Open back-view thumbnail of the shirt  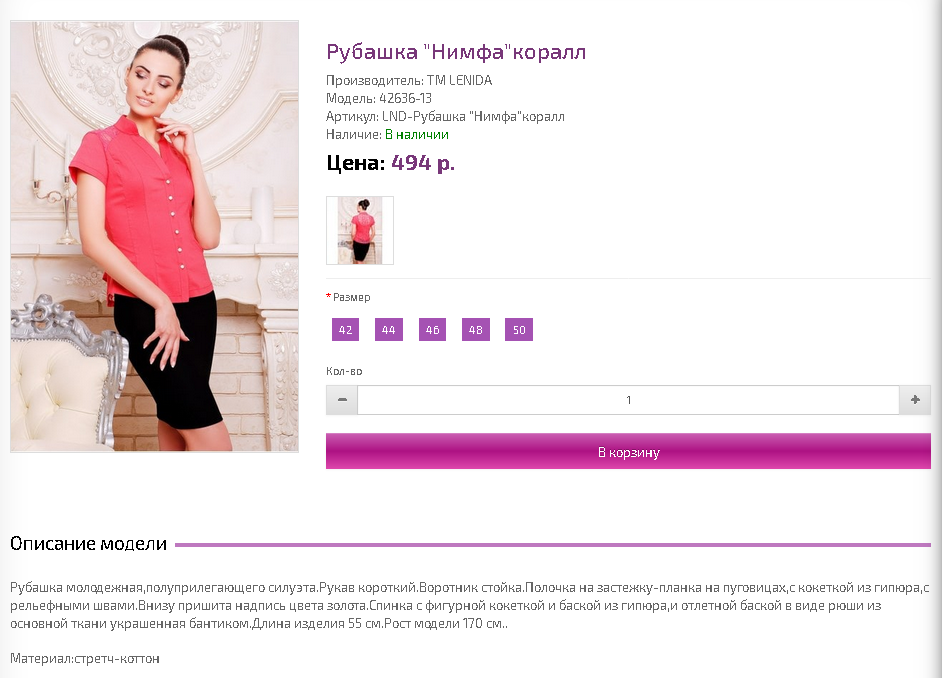(x=360, y=231)
